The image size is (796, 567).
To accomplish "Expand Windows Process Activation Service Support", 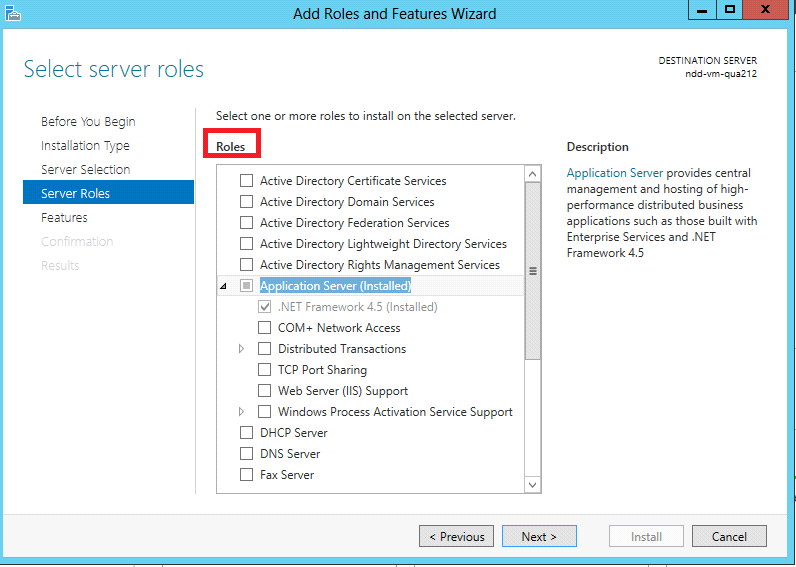I will point(242,412).
